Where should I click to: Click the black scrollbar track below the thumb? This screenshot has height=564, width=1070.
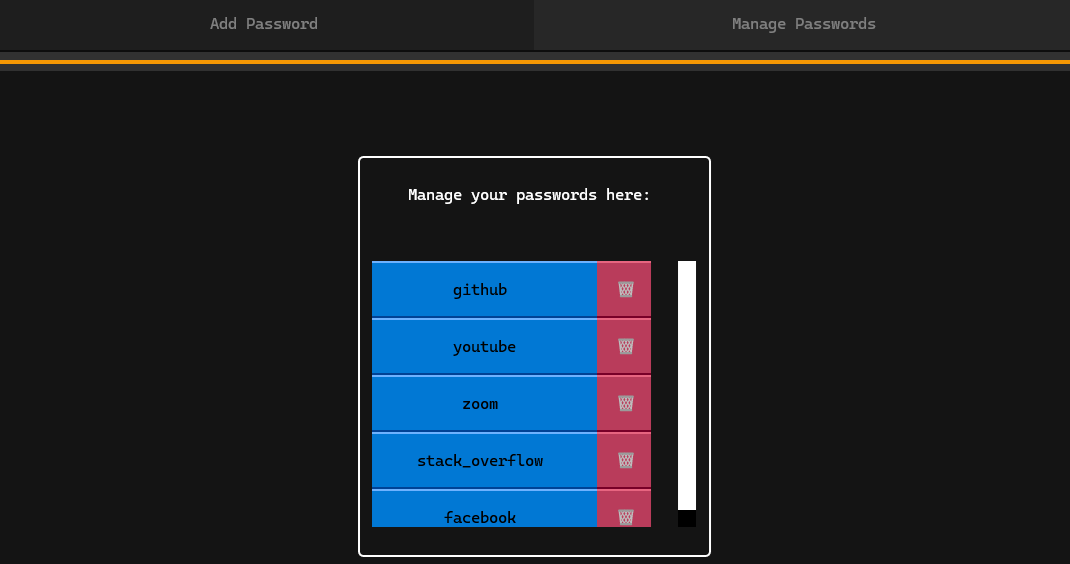tap(686, 519)
